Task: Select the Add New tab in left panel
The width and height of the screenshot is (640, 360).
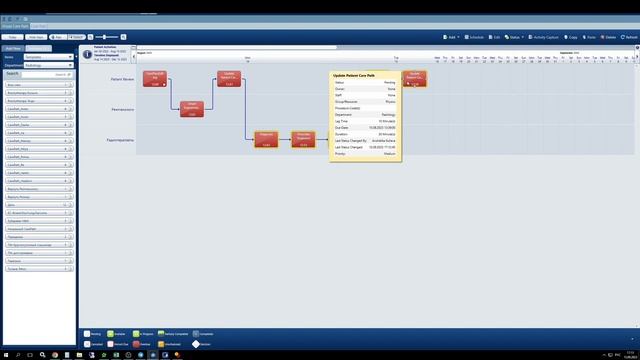Action: tap(13, 49)
